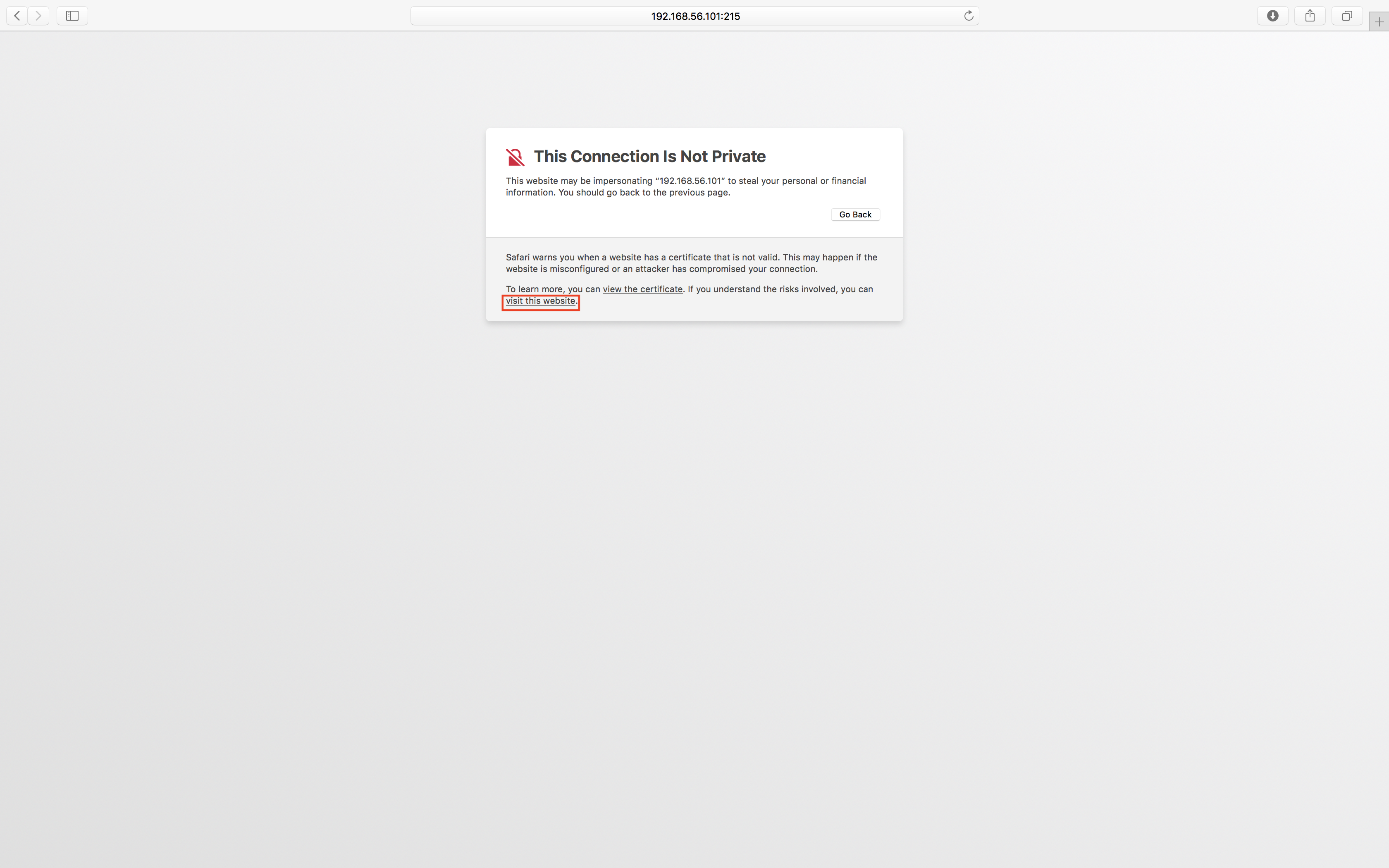Open the Downloads list icon
The height and width of the screenshot is (868, 1389).
point(1272,16)
